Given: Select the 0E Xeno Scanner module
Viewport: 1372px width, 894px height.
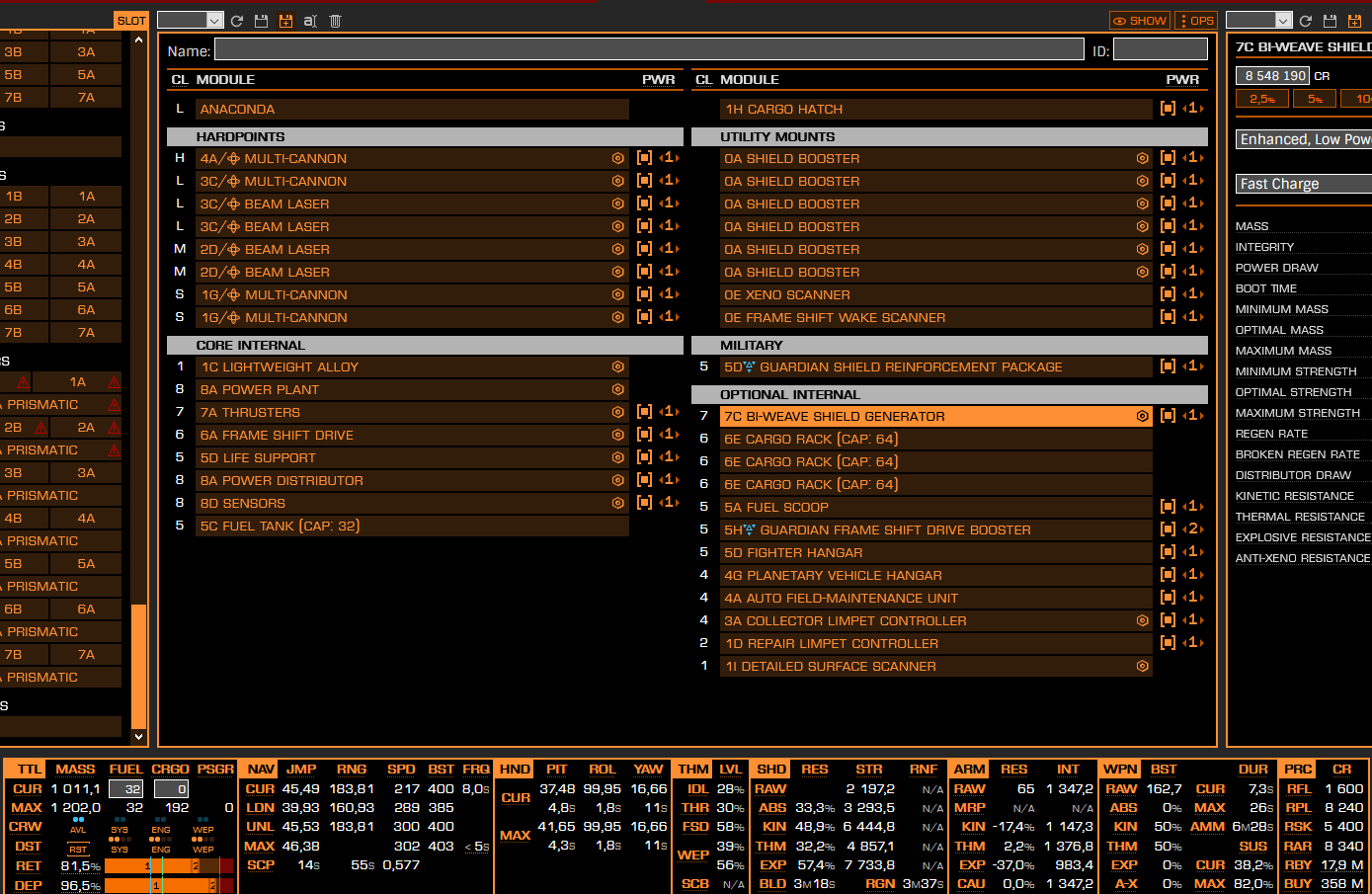Looking at the screenshot, I should [936, 294].
